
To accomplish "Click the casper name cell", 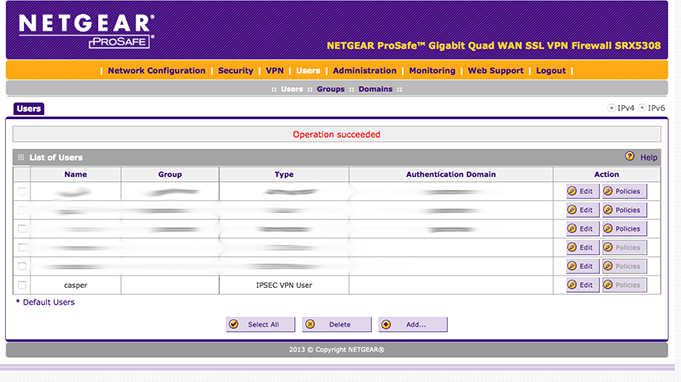I will pyautogui.click(x=76, y=285).
